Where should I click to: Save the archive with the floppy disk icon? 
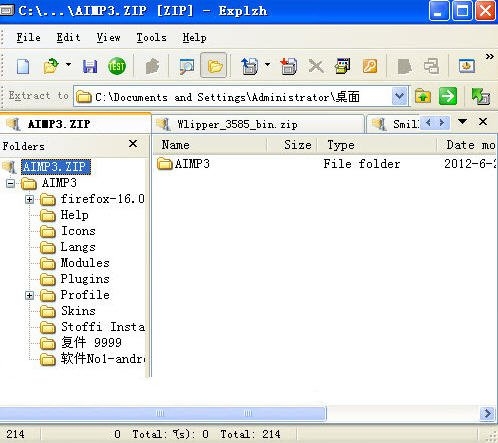point(90,66)
